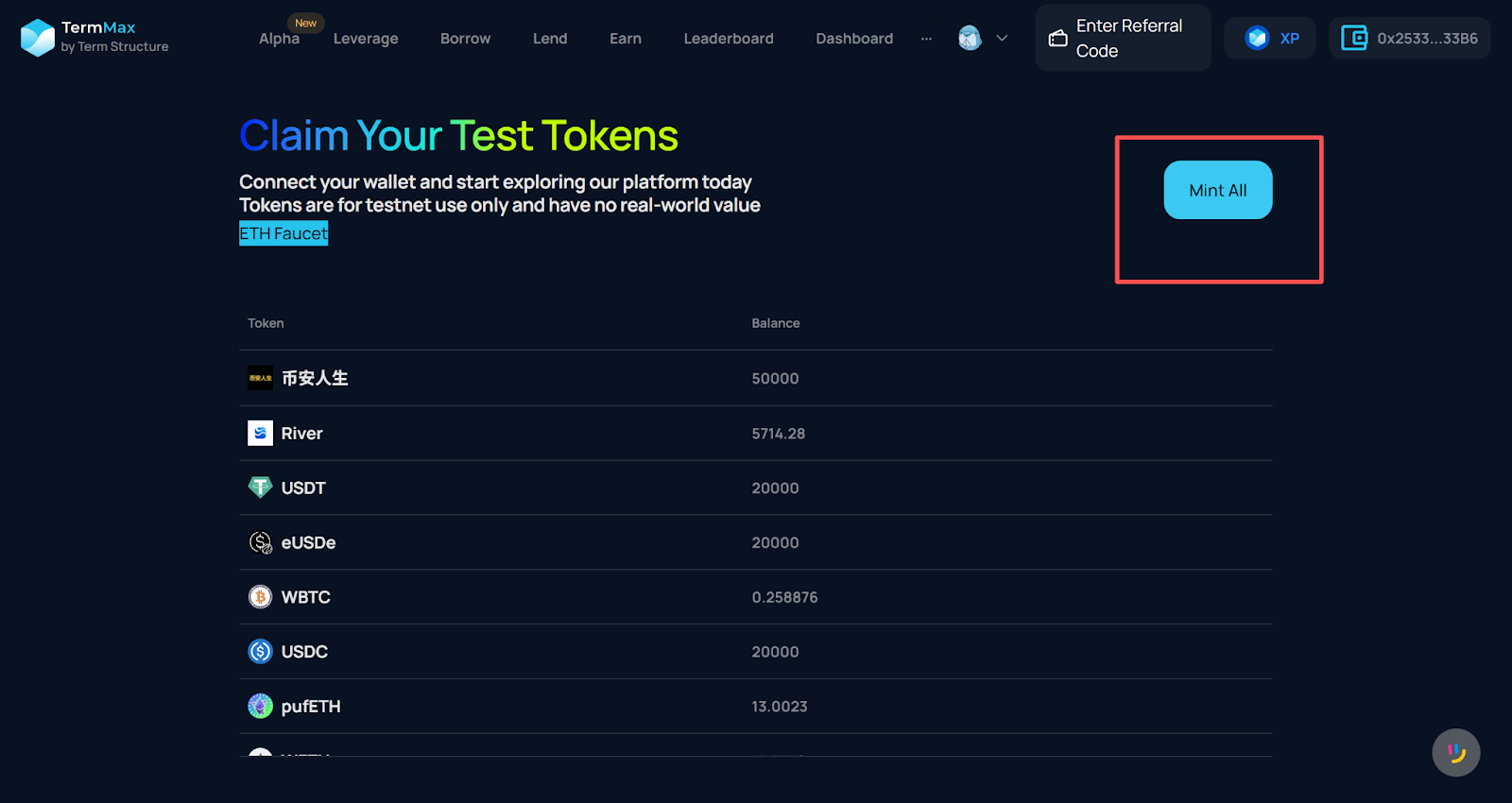Click the USDC token icon
This screenshot has width=1512, height=803.
tap(260, 652)
